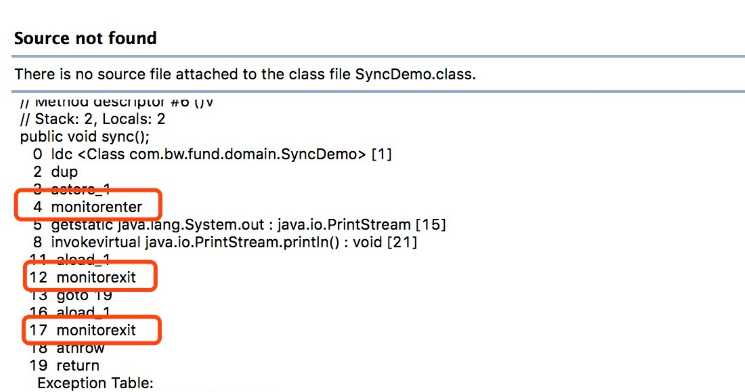The height and width of the screenshot is (392, 745).
Task: Click the SyncDemo.class no-source message
Action: pos(245,74)
